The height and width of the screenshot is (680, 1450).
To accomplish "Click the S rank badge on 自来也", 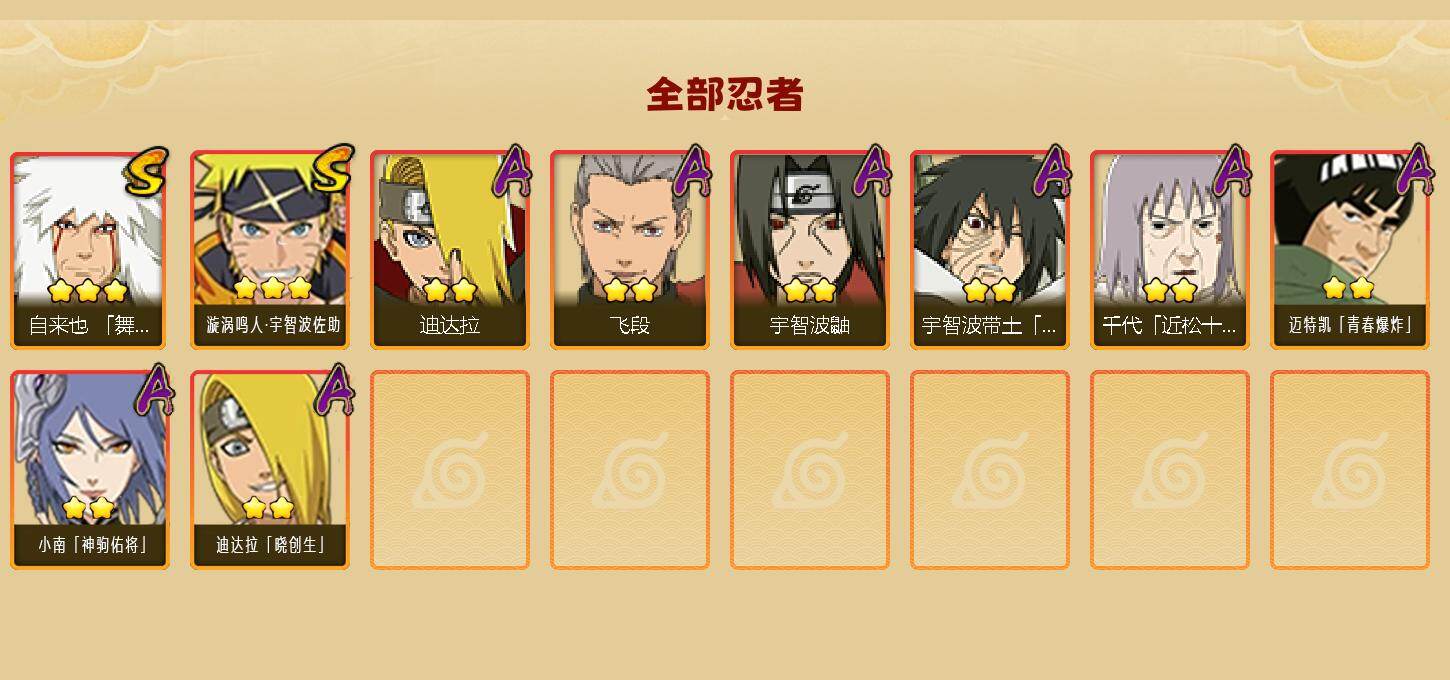I will [x=147, y=172].
